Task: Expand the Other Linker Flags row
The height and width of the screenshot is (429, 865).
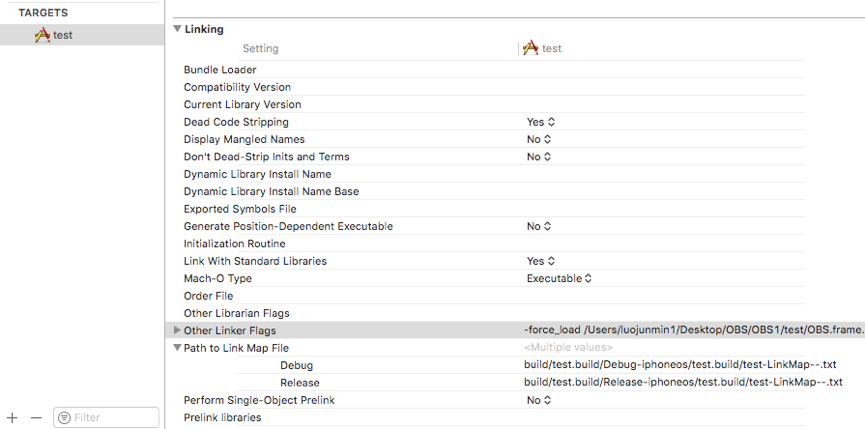Action: pos(177,330)
